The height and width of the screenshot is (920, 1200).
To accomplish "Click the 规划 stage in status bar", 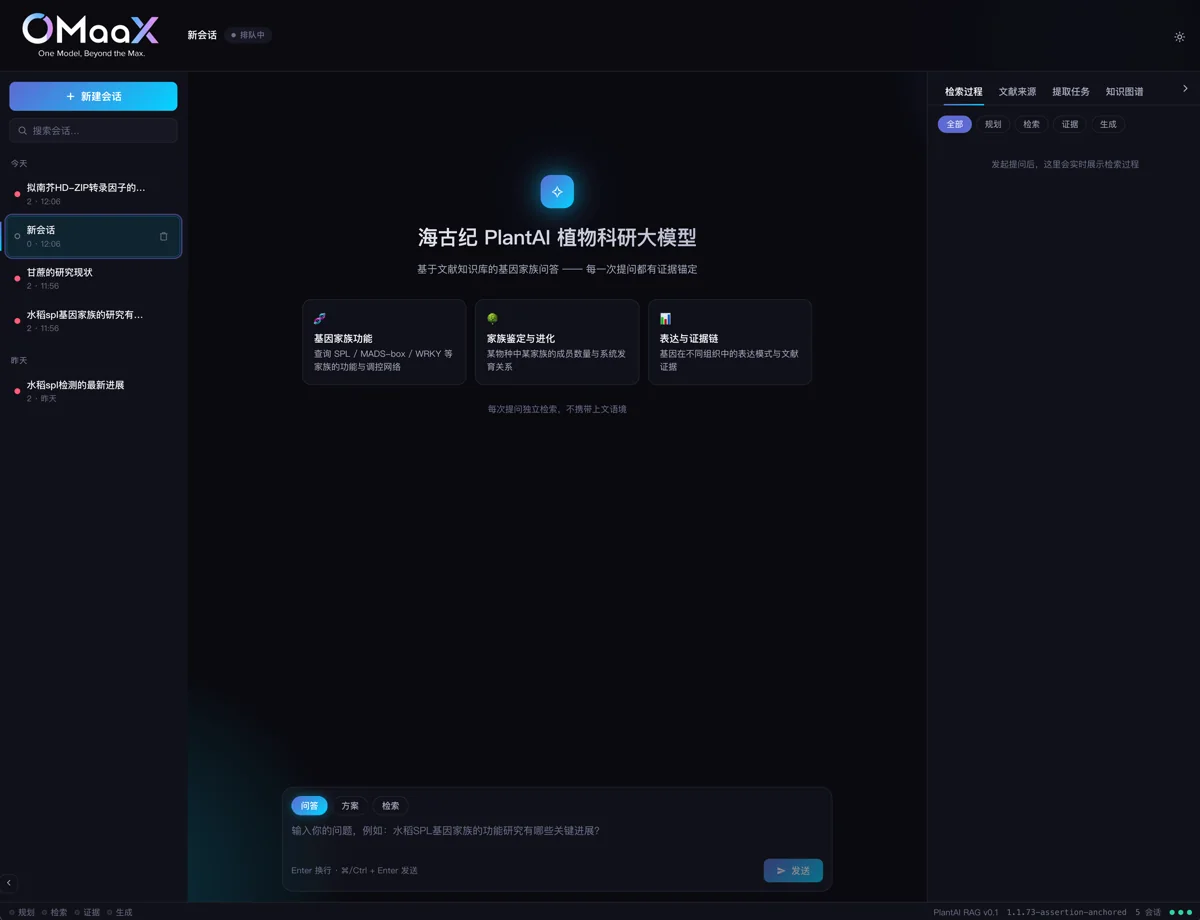I will coord(22,912).
